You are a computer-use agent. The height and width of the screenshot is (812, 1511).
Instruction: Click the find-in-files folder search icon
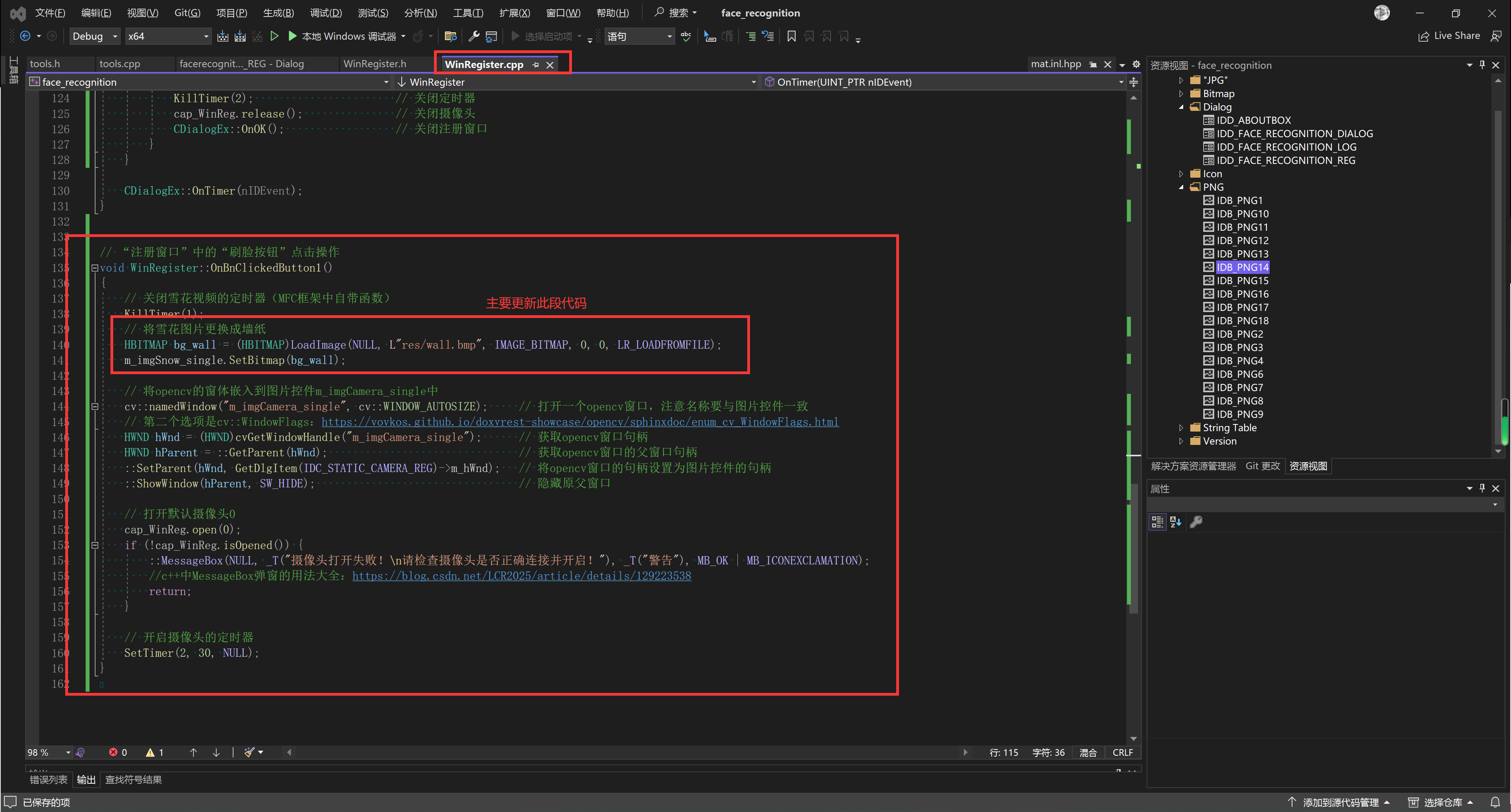(450, 37)
